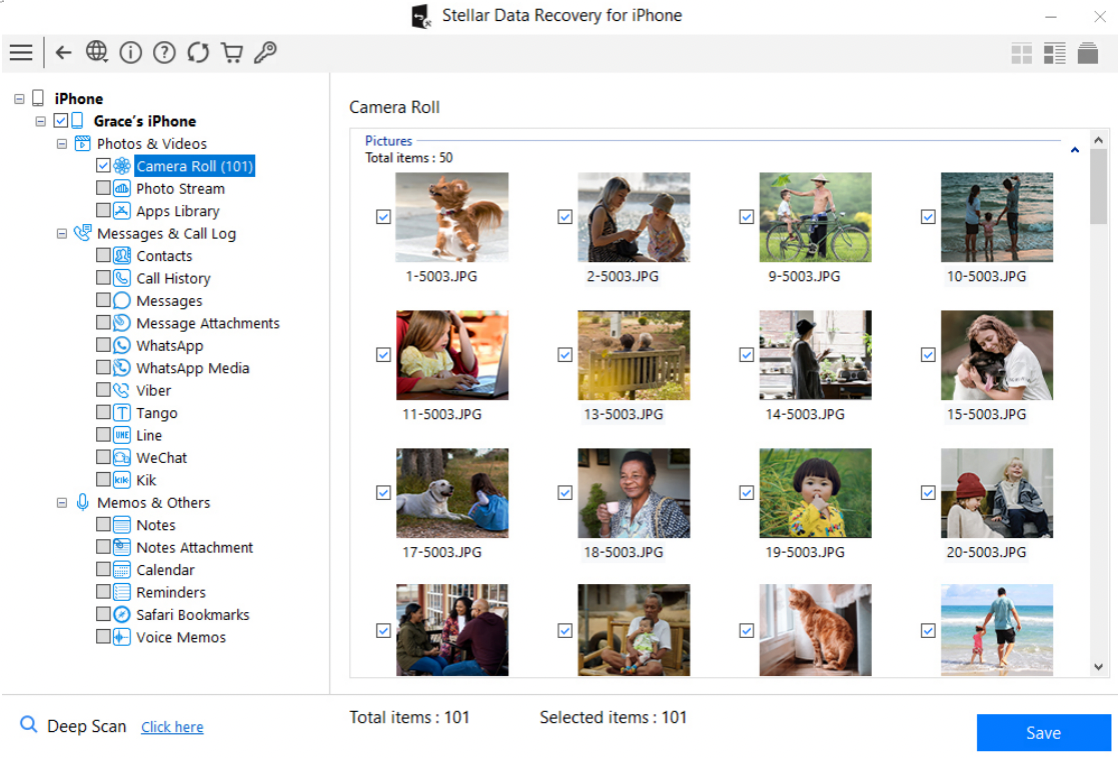1118x758 pixels.
Task: Switch to thumbnail grid view
Action: coord(1021,54)
